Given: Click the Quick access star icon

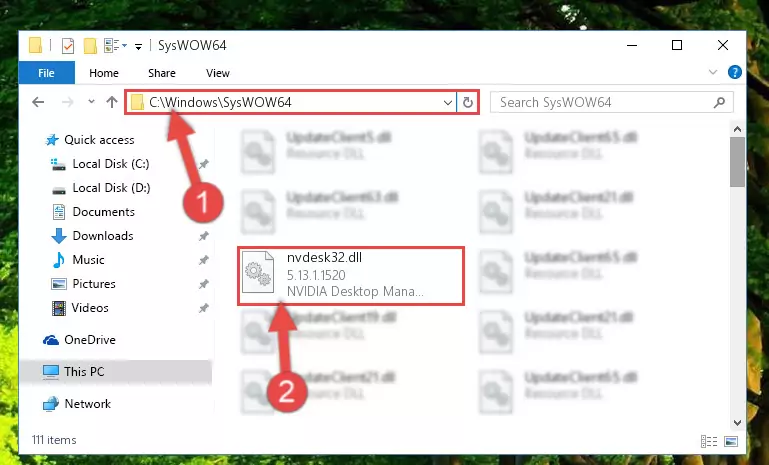Looking at the screenshot, I should point(51,140).
